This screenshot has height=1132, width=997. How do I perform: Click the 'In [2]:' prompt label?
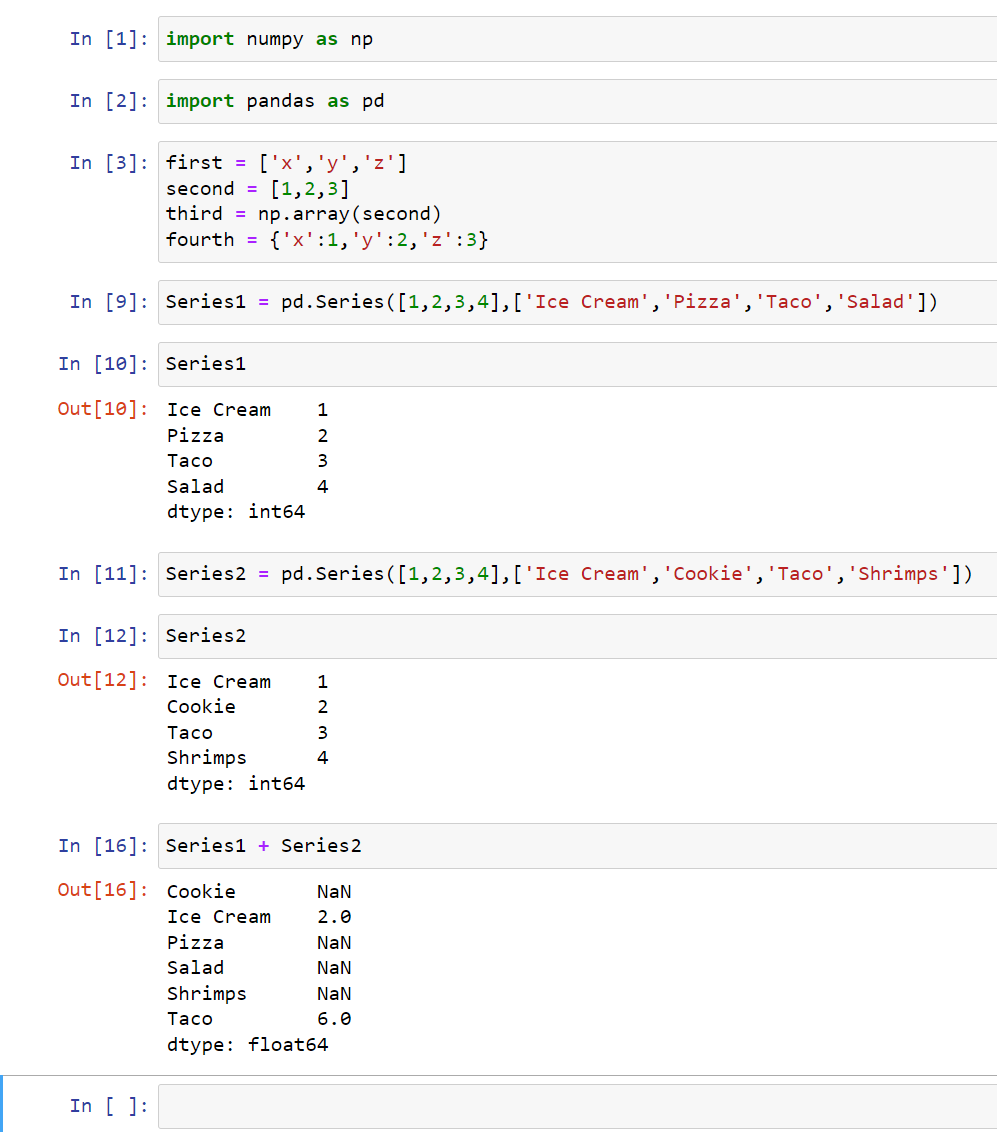click(x=109, y=101)
